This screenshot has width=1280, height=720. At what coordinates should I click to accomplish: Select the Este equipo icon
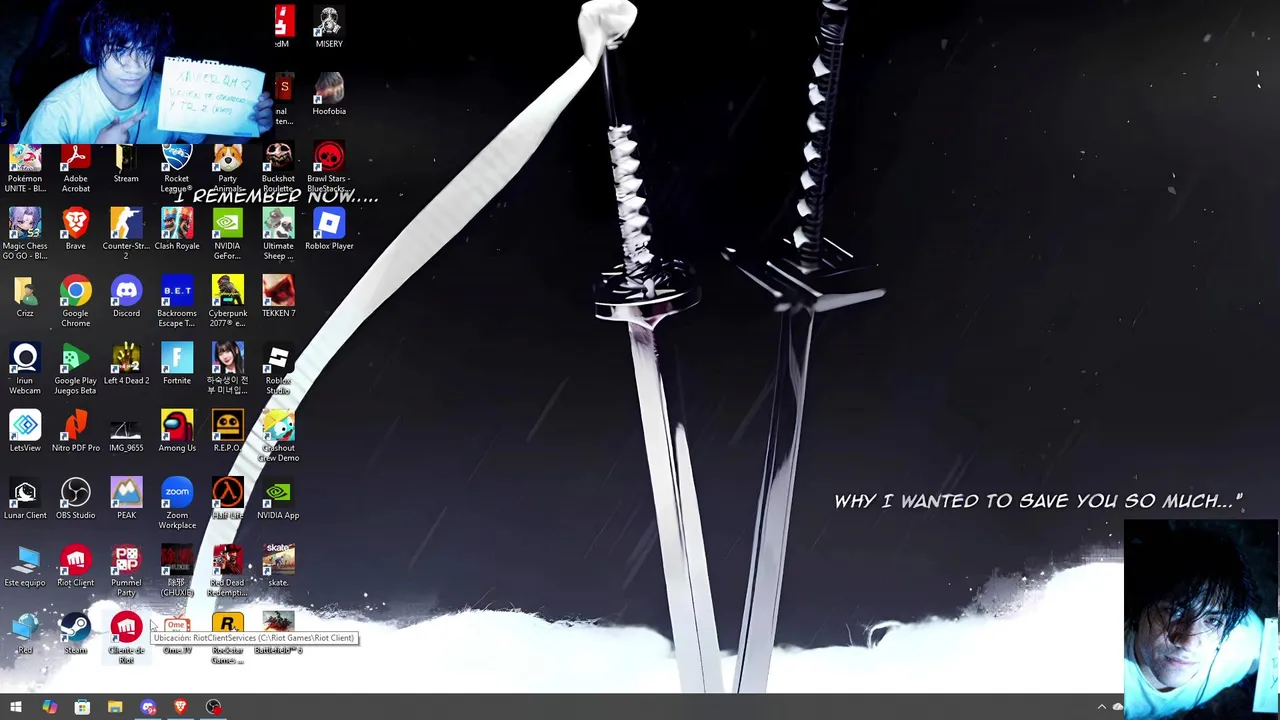point(25,565)
